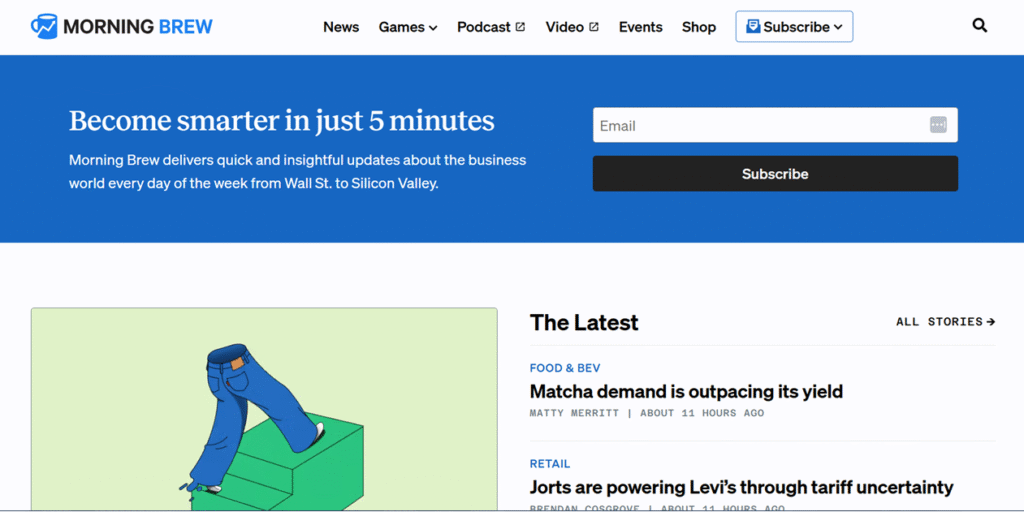Screen dimensions: 1024x512
Task: Click the external link icon beside Podcast
Action: click(520, 27)
